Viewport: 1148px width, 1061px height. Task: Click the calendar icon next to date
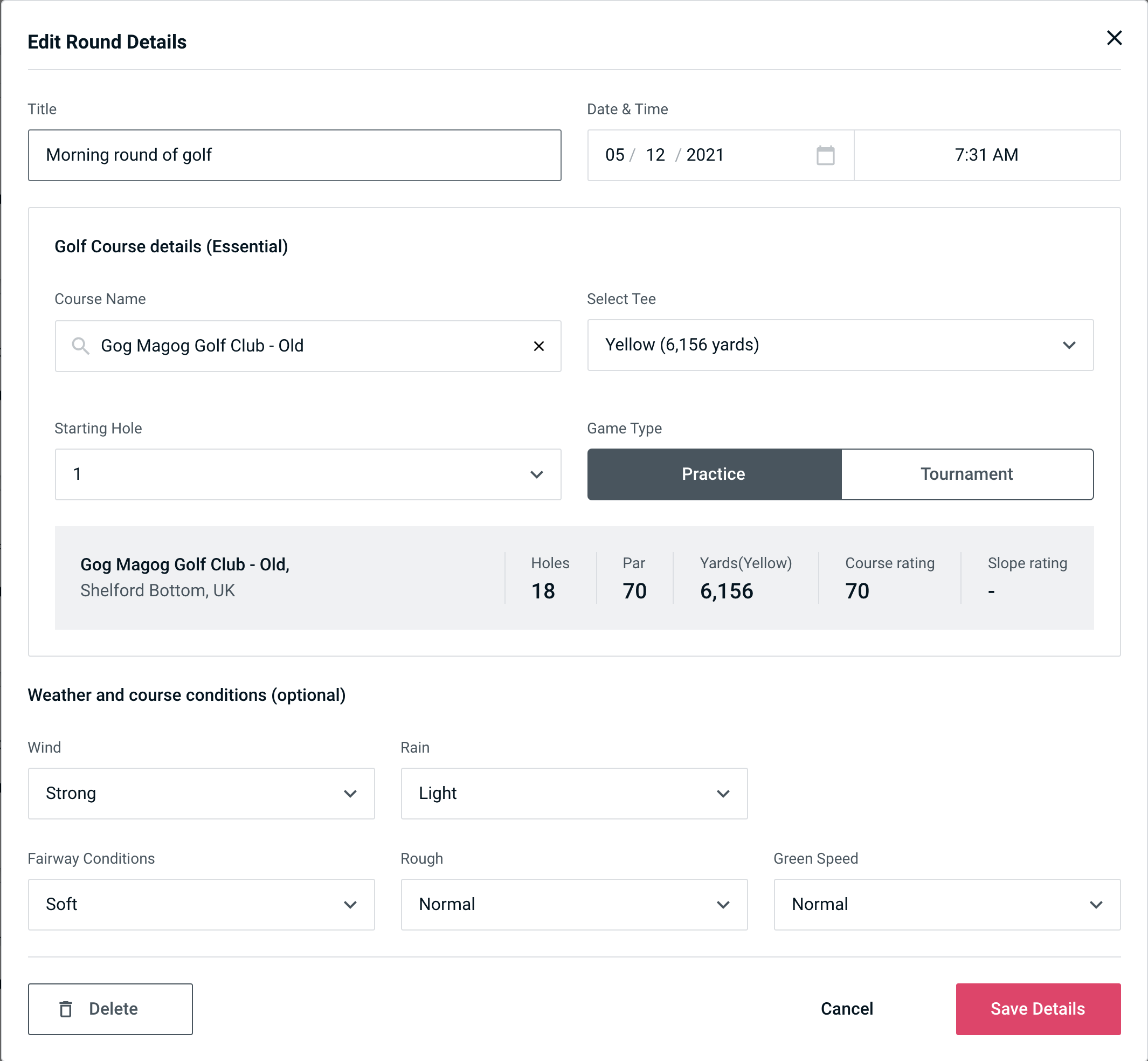pos(826,155)
